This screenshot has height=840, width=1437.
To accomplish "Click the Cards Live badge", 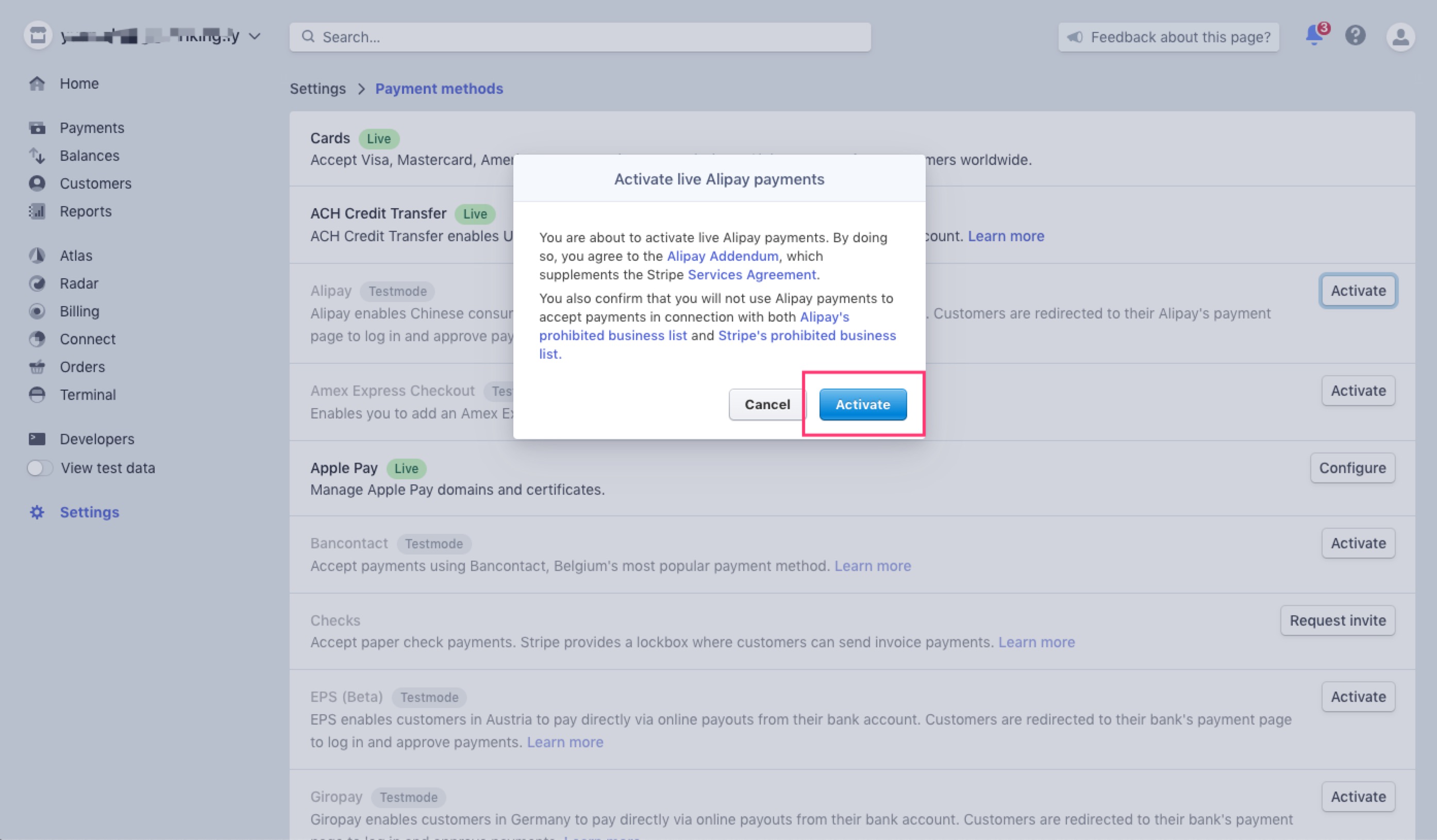I will [x=379, y=139].
